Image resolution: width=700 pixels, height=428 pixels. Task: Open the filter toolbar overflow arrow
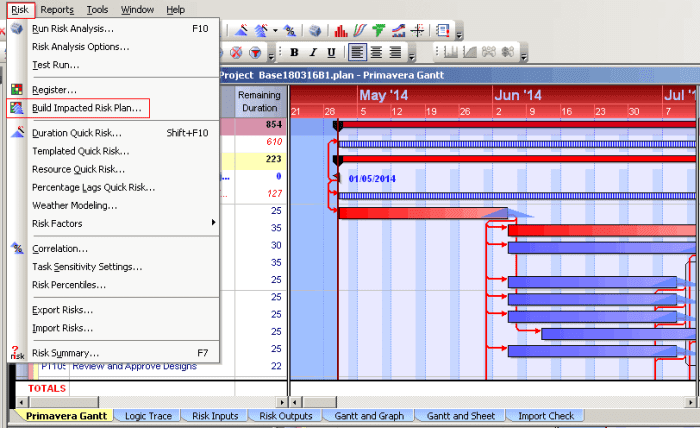[x=271, y=56]
